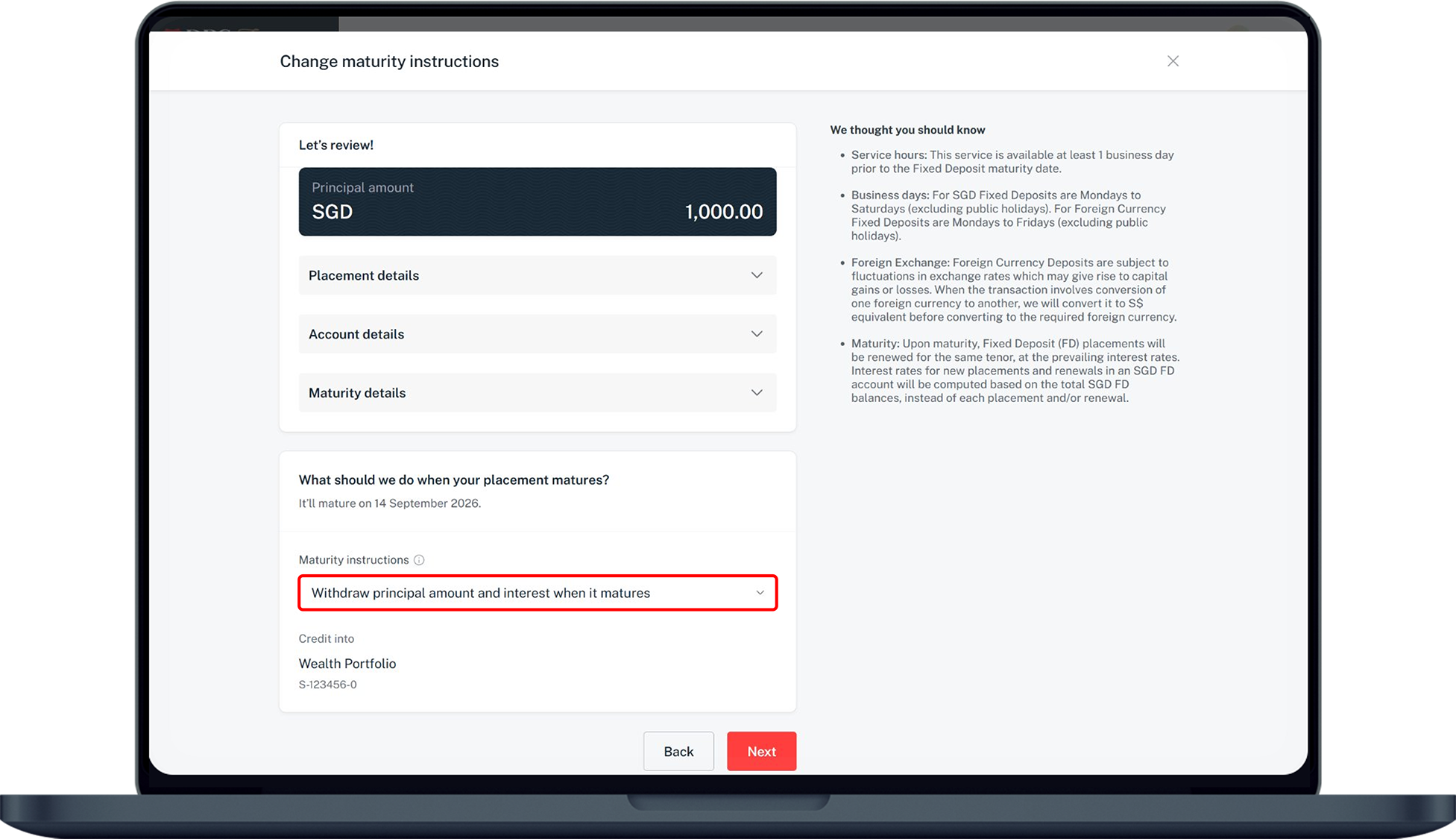Click the 14 September 2026 maturity text
The image size is (1456, 839).
pyautogui.click(x=426, y=503)
